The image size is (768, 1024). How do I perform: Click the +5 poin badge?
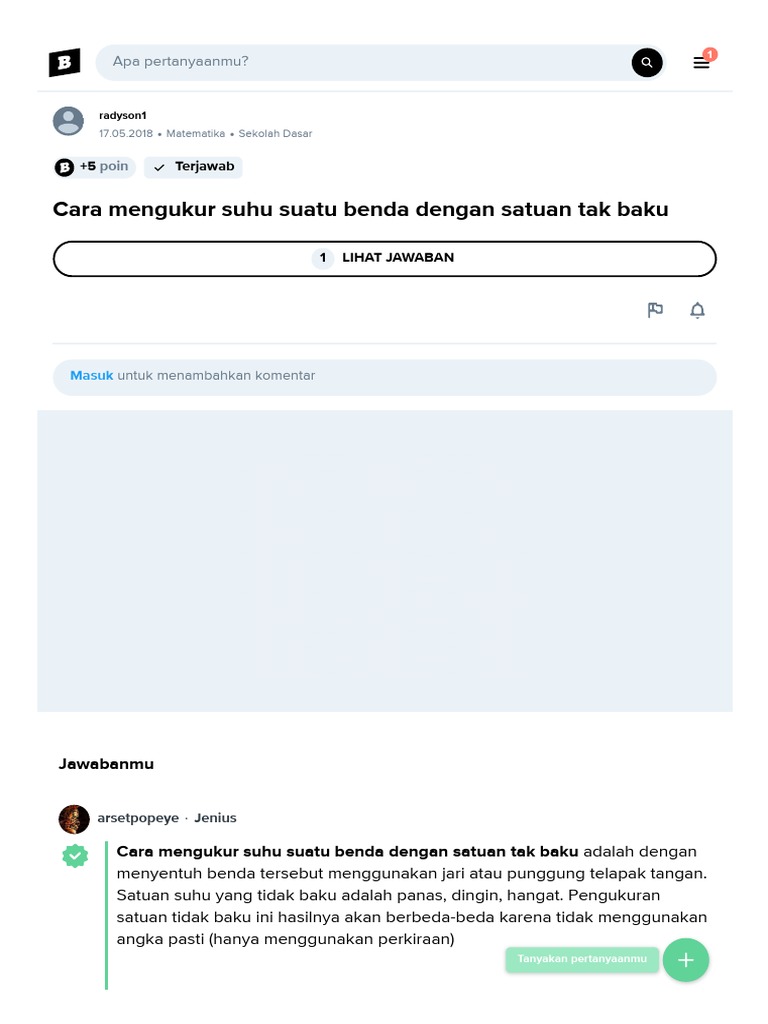point(94,167)
